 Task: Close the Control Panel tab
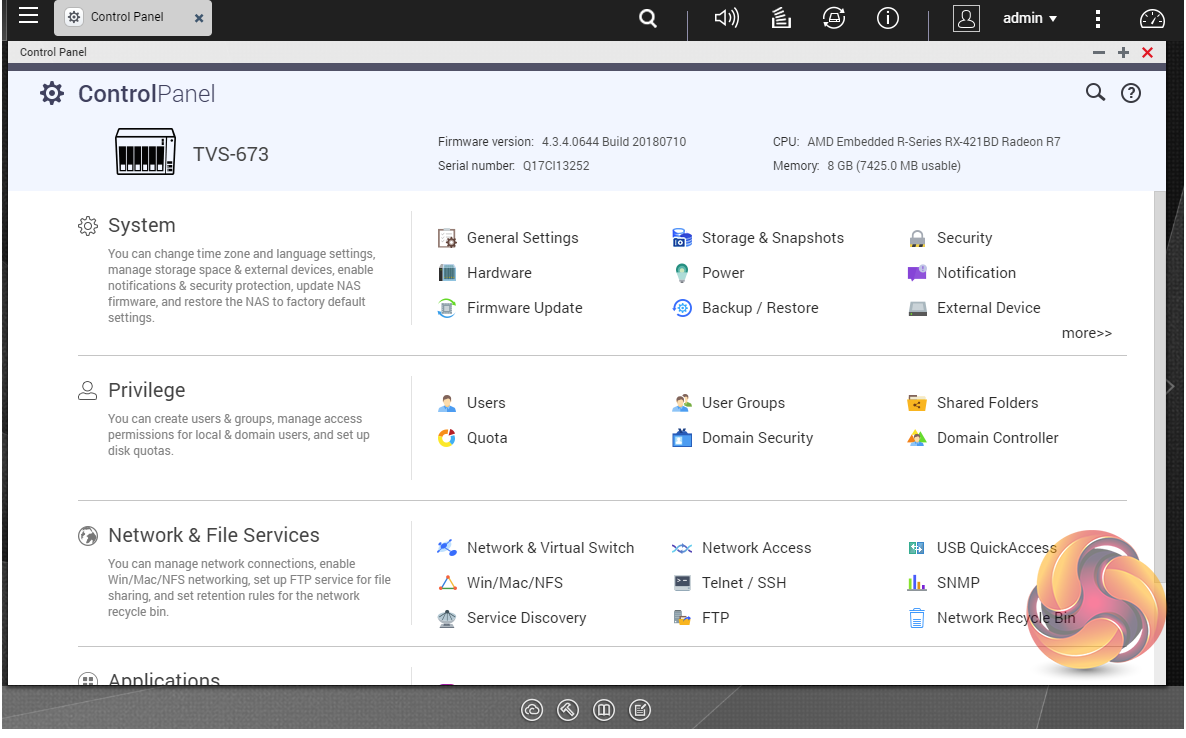[x=199, y=19]
